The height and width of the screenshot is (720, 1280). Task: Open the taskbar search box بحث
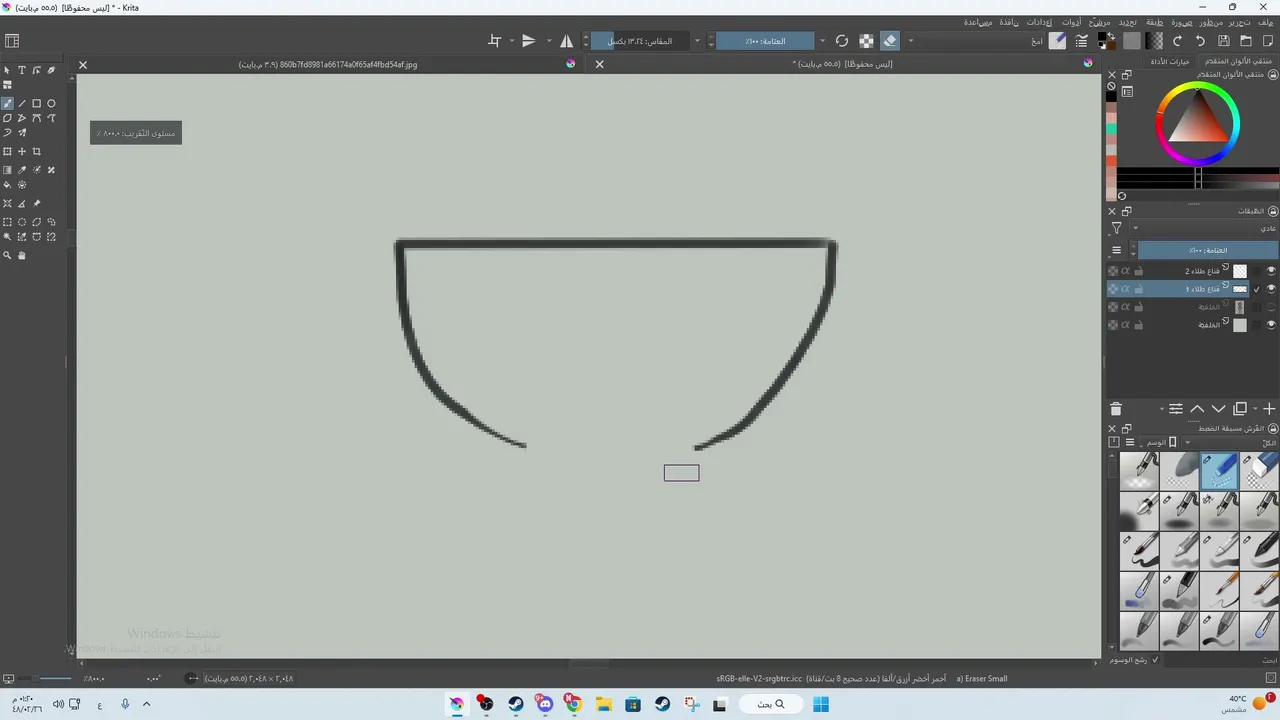[771, 704]
